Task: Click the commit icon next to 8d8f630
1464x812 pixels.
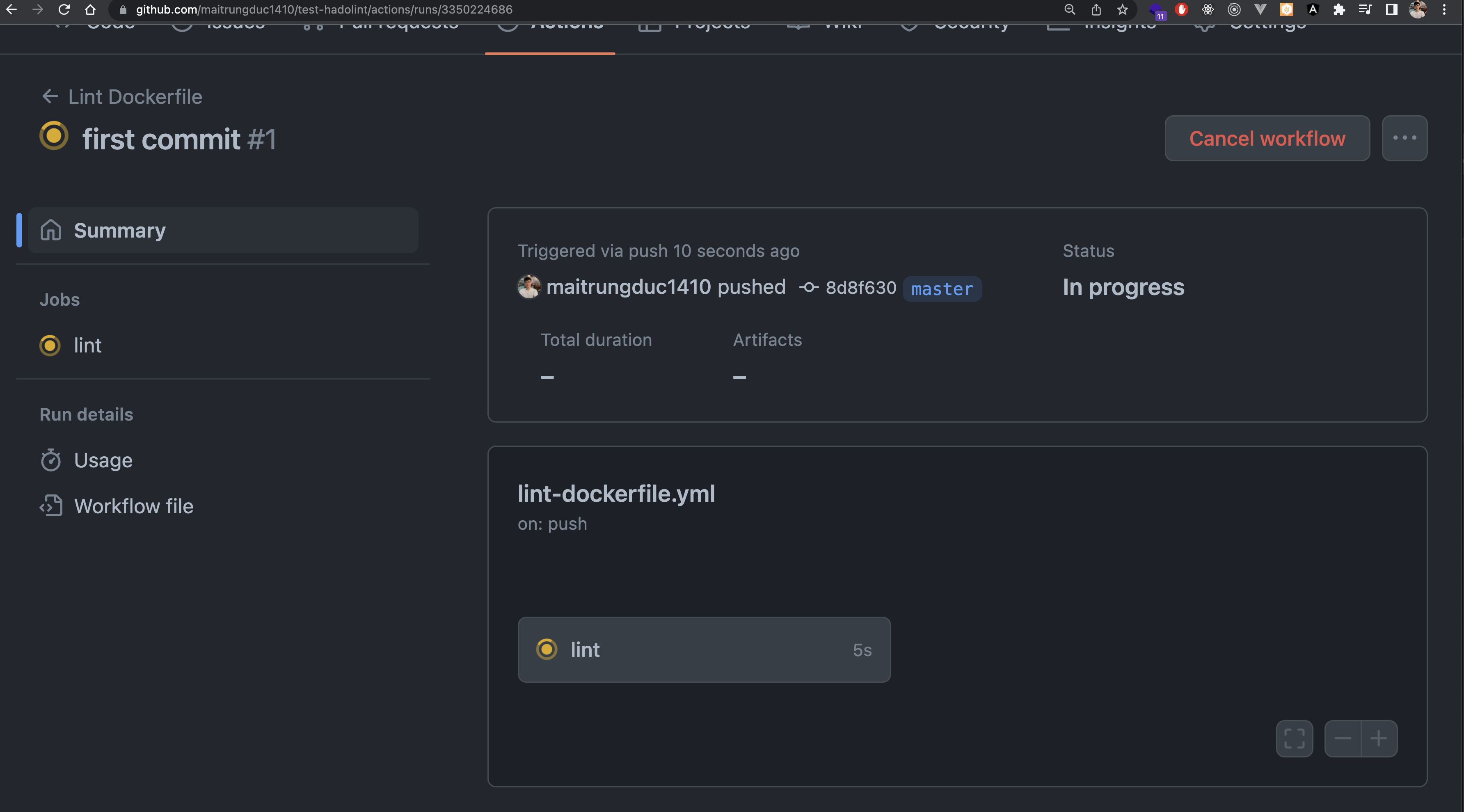Action: coord(808,288)
